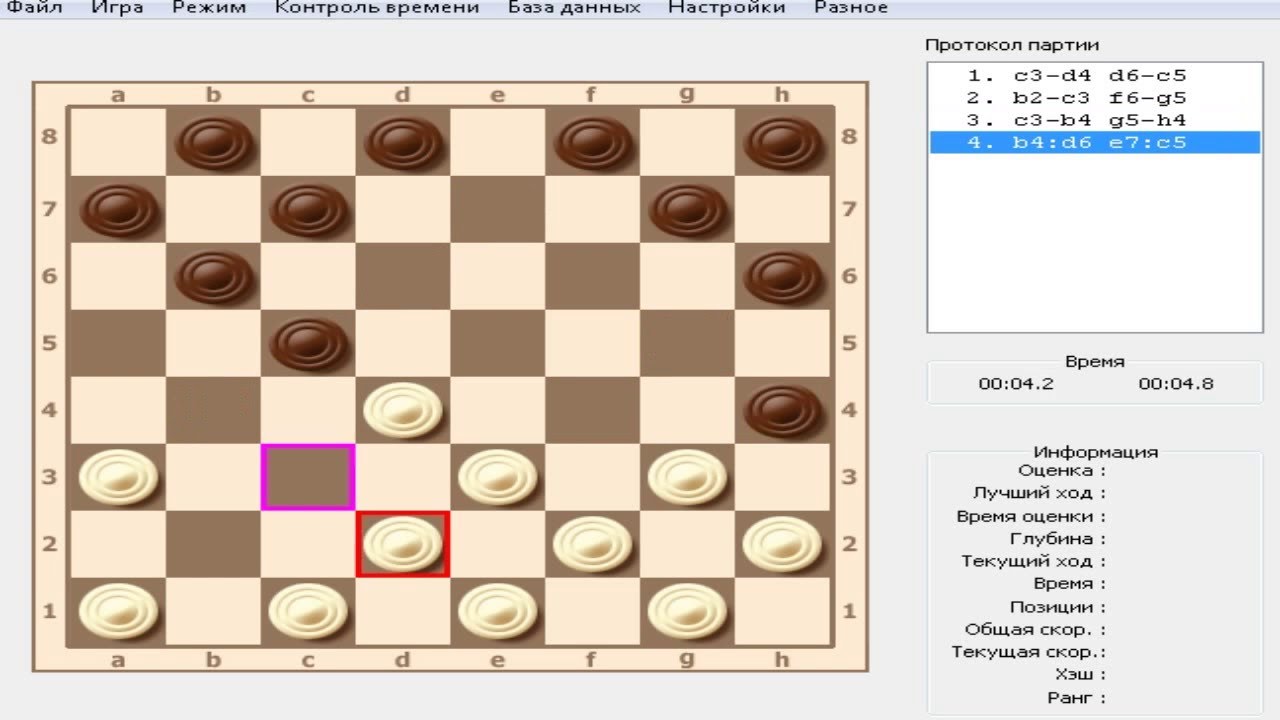Click the empty dark square e7
The width and height of the screenshot is (1280, 720).
(497, 209)
